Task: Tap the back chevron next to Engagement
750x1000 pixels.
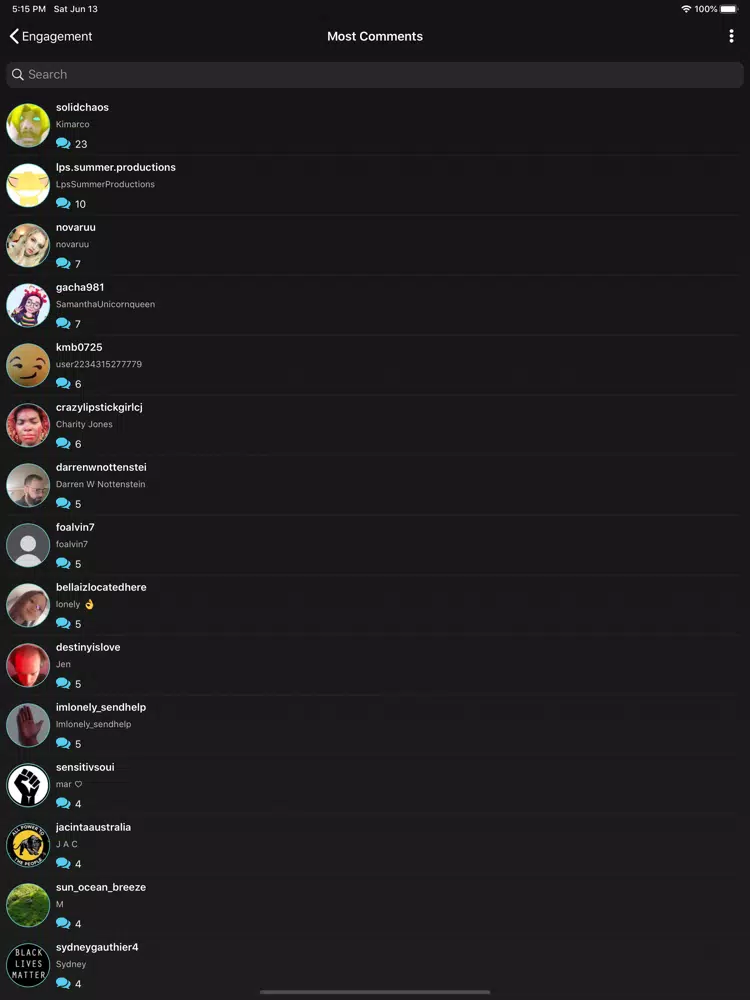Action: pos(14,36)
